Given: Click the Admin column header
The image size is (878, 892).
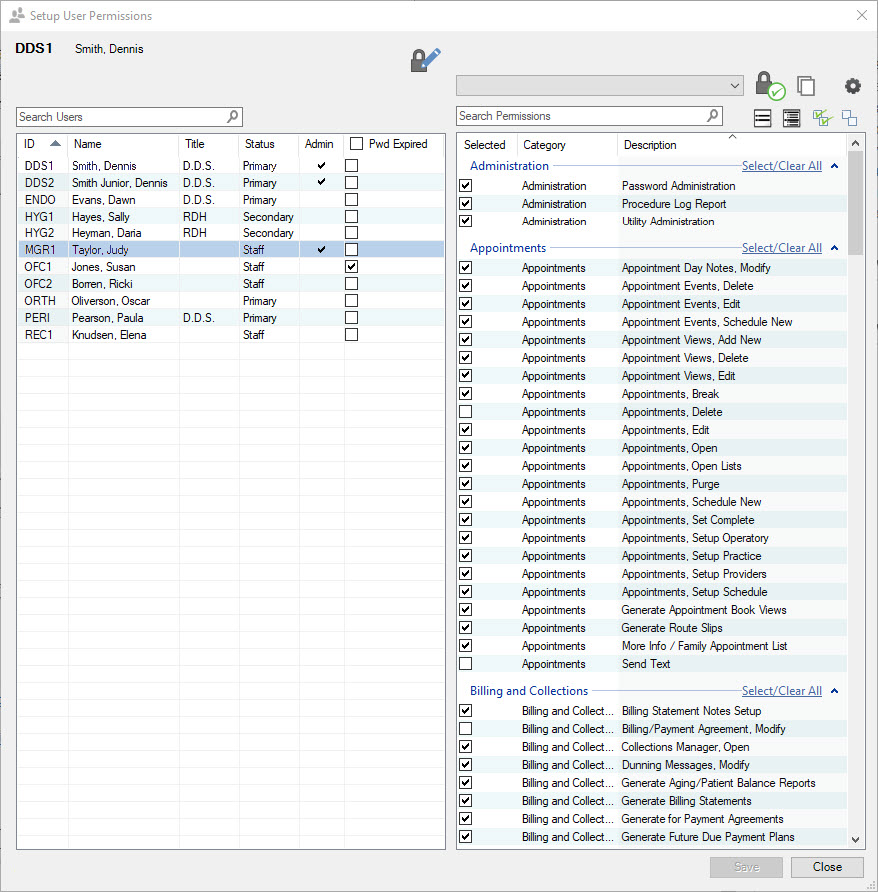Looking at the screenshot, I should point(319,144).
